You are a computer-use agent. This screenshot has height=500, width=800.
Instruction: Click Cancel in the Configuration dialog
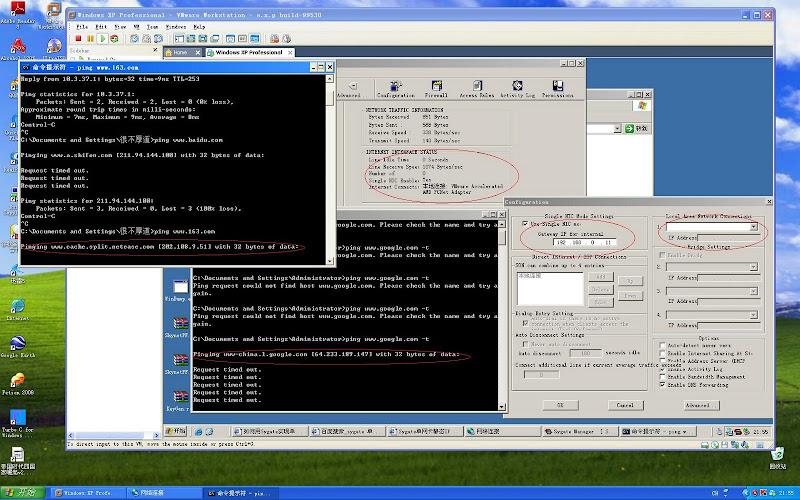625,405
